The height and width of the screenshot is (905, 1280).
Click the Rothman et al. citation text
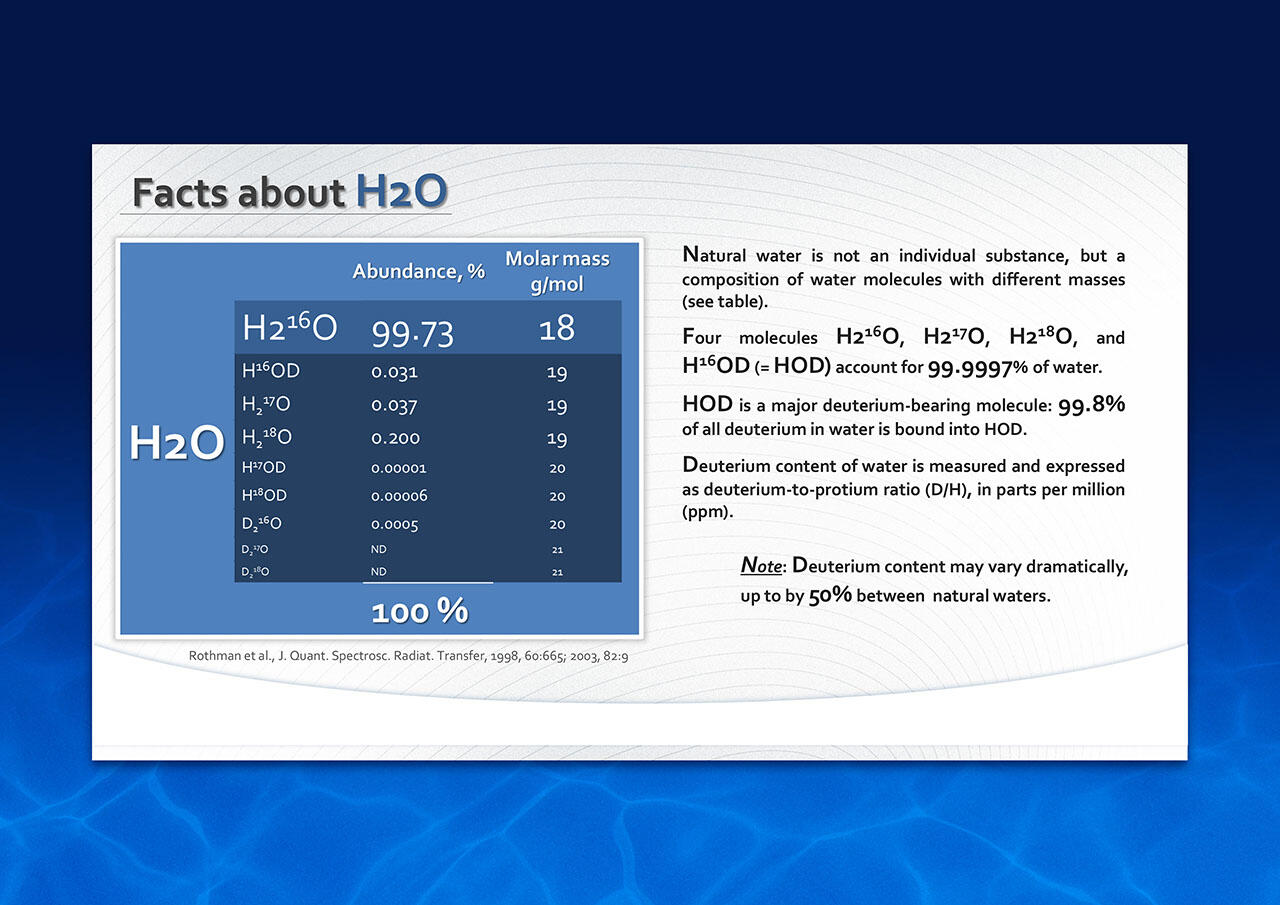pyautogui.click(x=408, y=656)
